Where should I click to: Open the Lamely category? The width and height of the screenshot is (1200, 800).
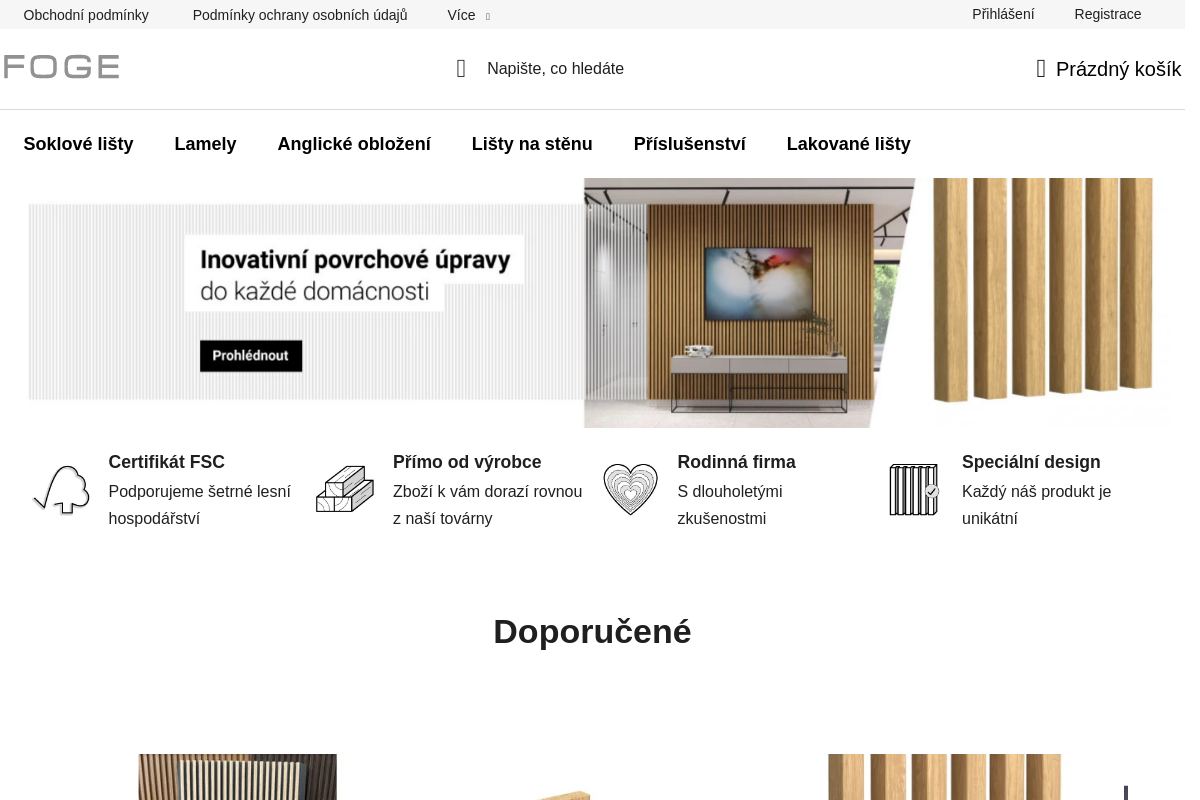205,144
